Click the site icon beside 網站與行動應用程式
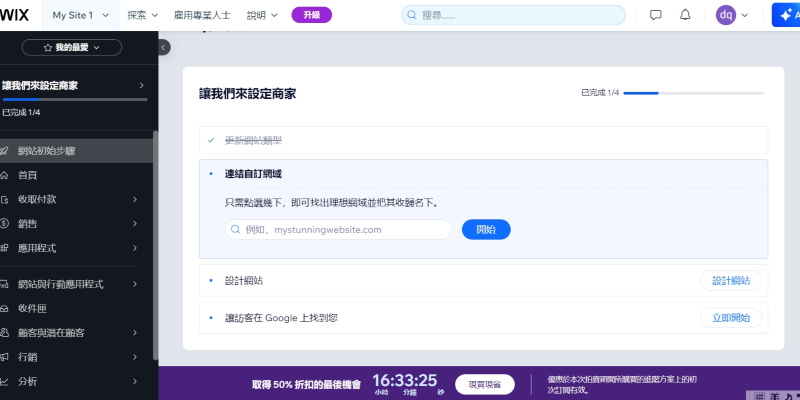Image resolution: width=800 pixels, height=400 pixels. [5, 284]
